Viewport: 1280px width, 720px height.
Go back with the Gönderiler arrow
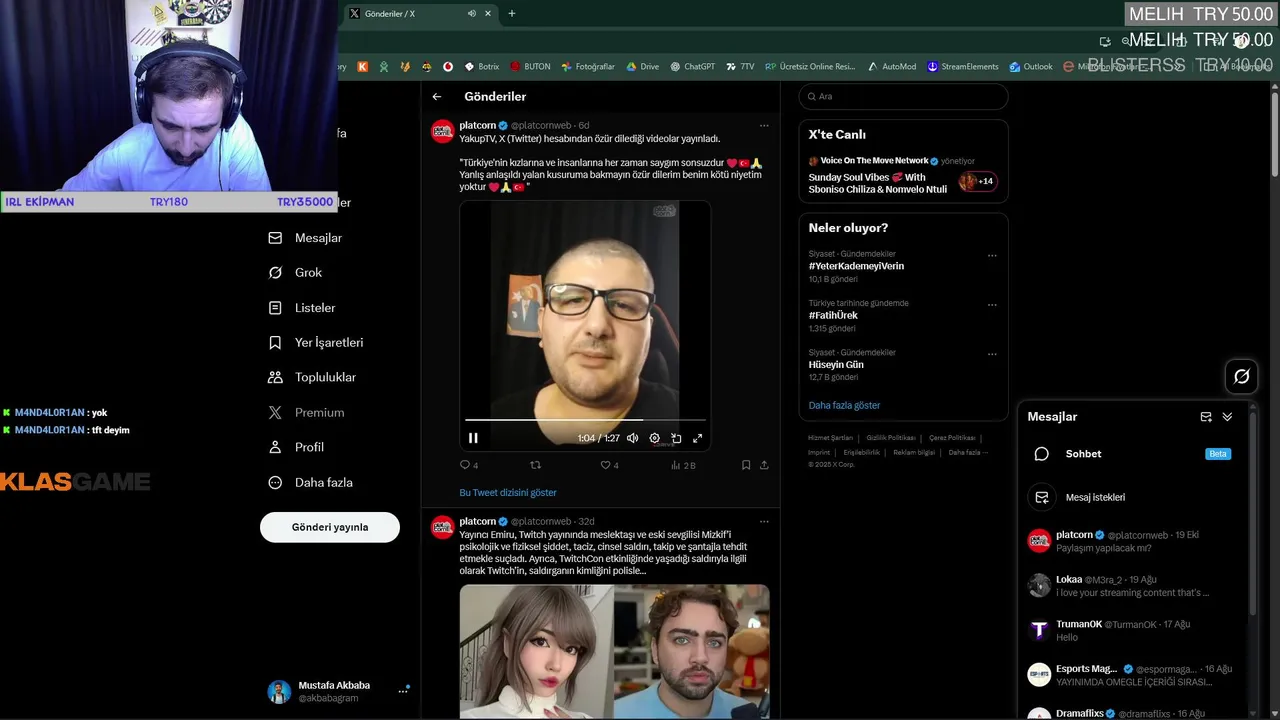click(437, 97)
